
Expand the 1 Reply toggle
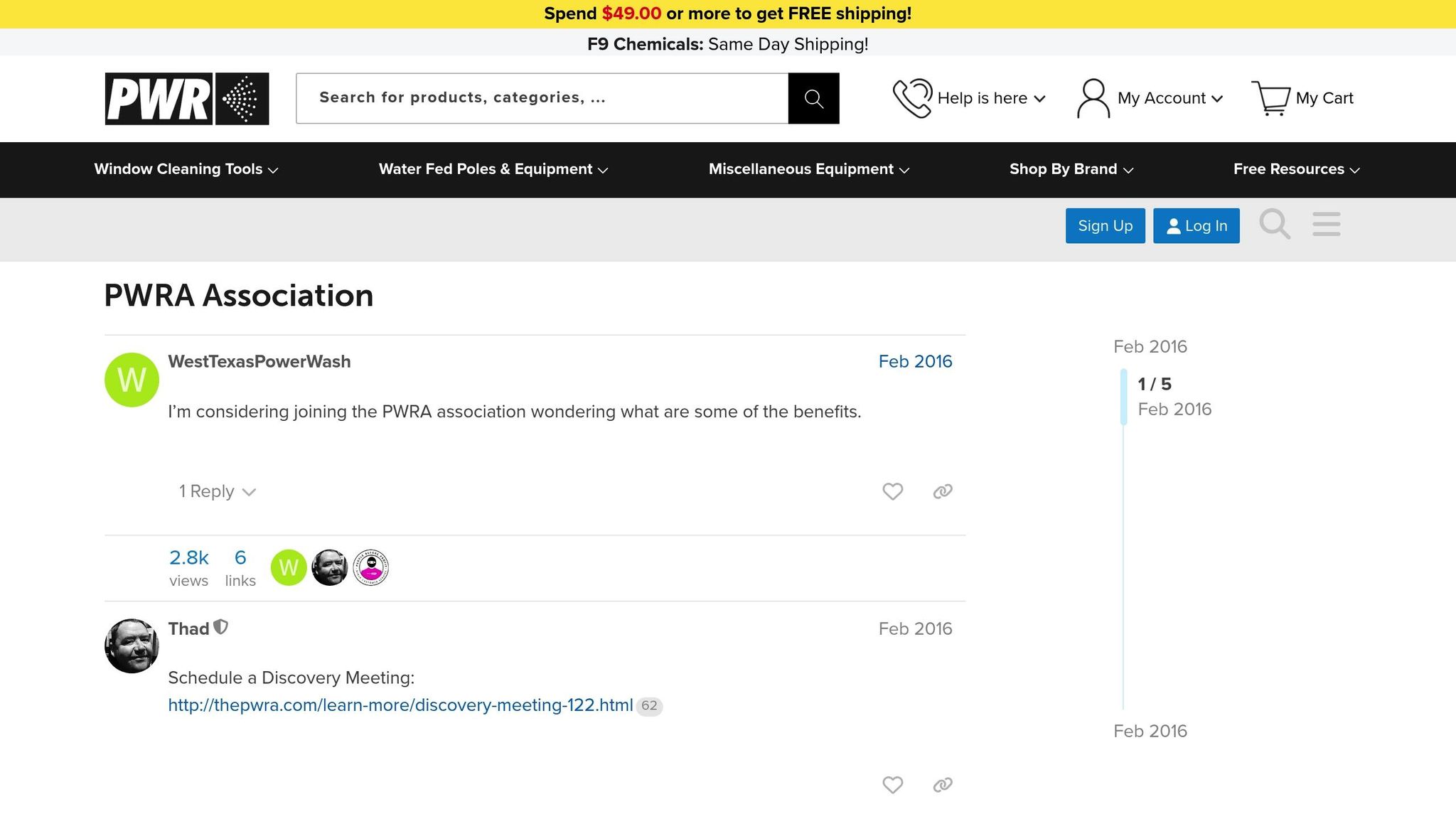pyautogui.click(x=217, y=491)
